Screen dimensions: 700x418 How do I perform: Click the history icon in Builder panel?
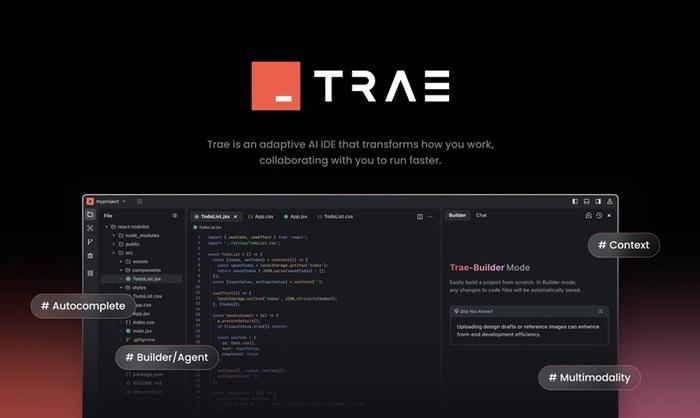598,215
